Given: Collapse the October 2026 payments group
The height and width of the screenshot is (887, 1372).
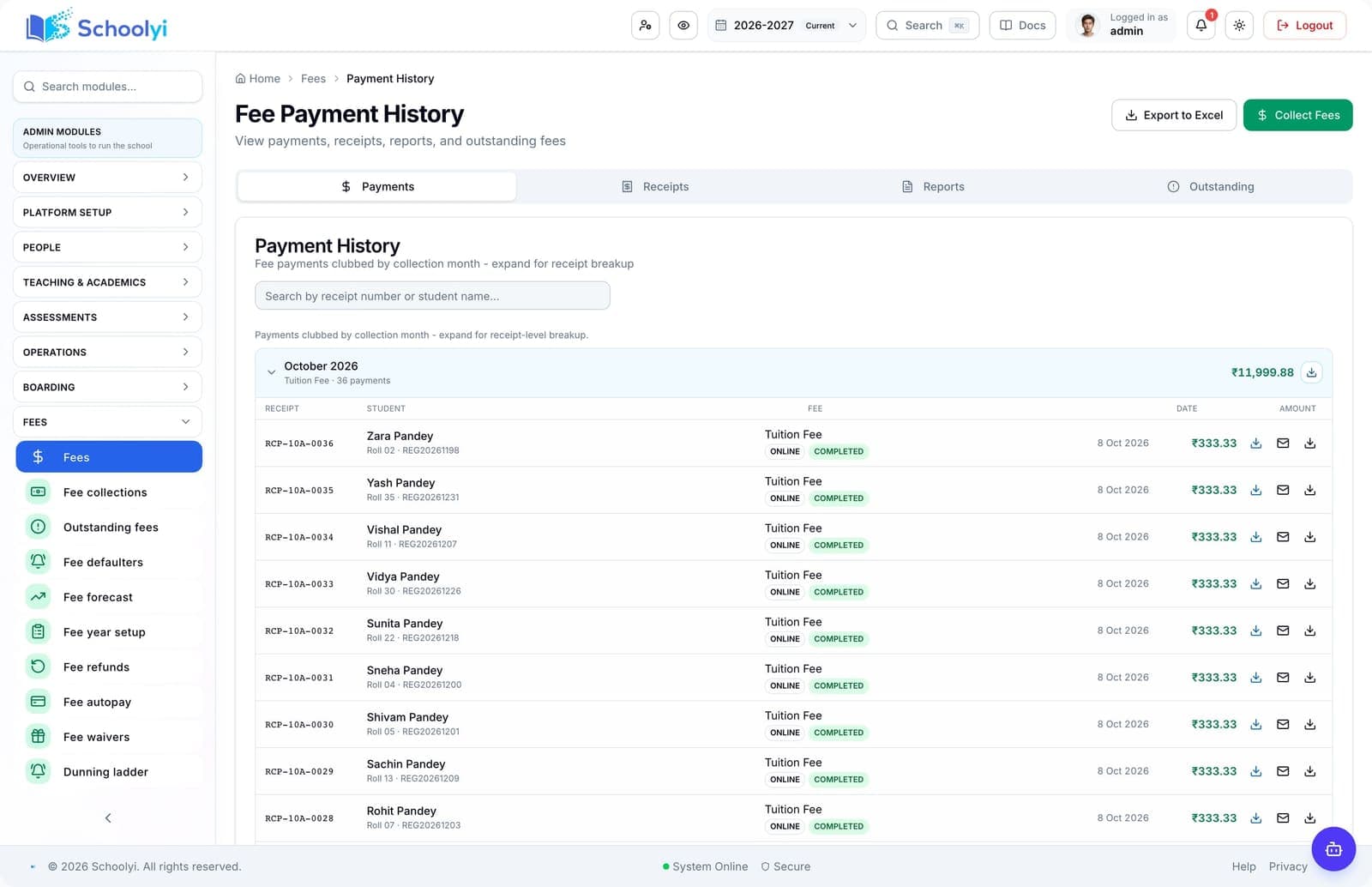Looking at the screenshot, I should click(x=271, y=372).
